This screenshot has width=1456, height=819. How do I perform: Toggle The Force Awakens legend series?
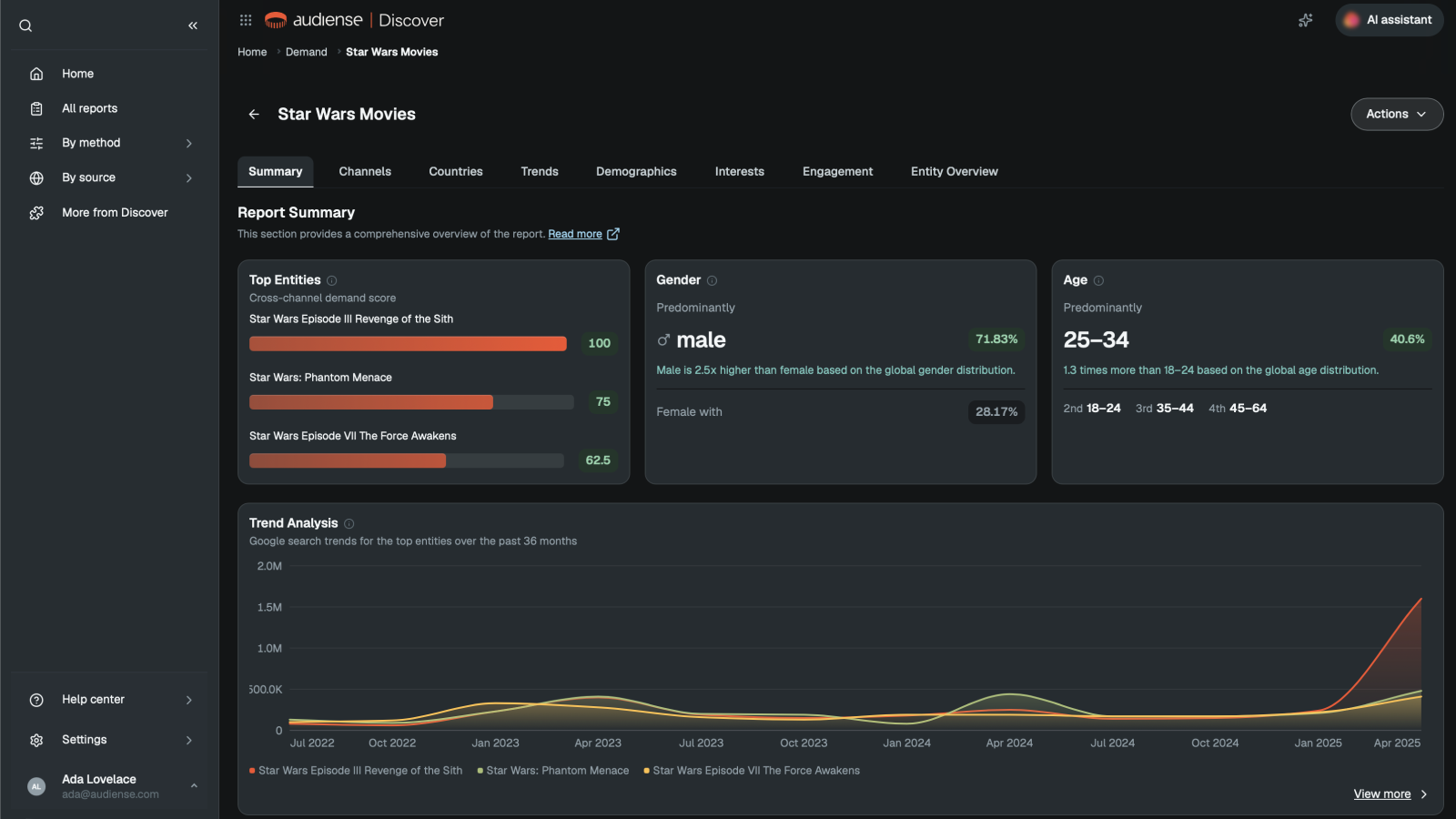tap(752, 771)
